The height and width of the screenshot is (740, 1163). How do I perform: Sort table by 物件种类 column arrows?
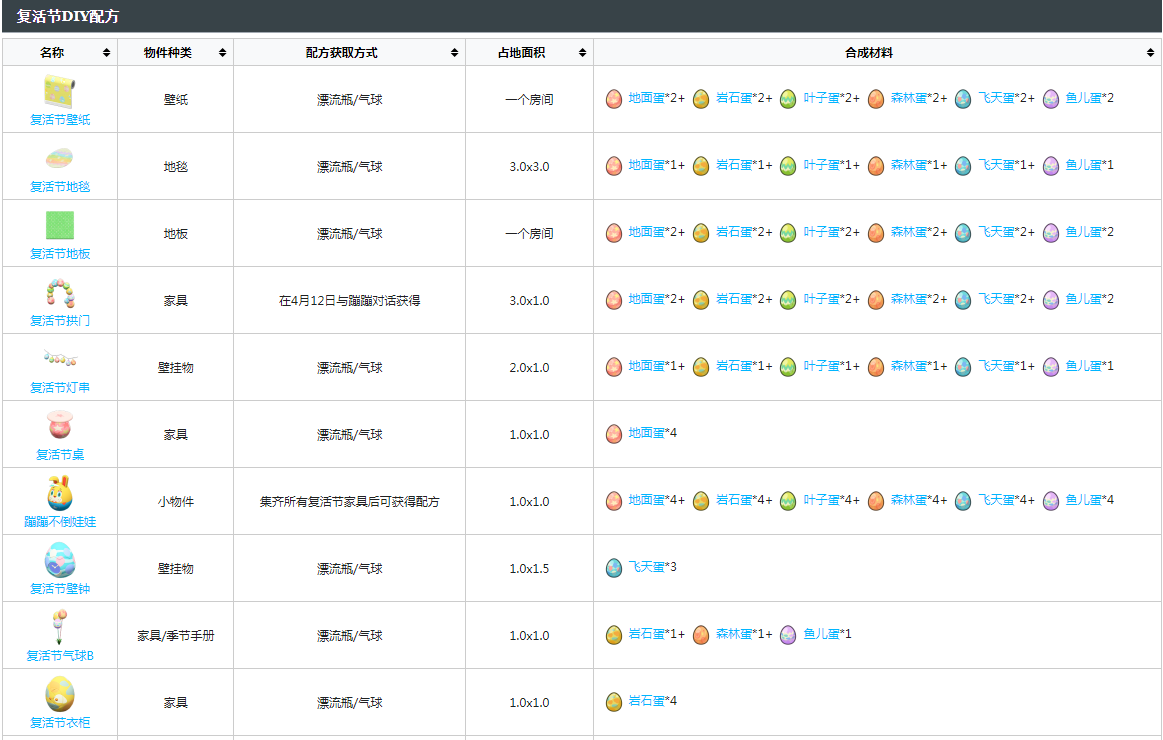pos(223,53)
